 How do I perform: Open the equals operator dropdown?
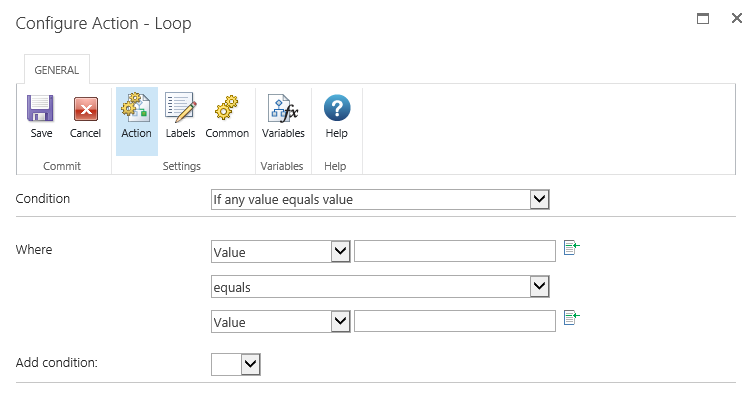pos(540,287)
